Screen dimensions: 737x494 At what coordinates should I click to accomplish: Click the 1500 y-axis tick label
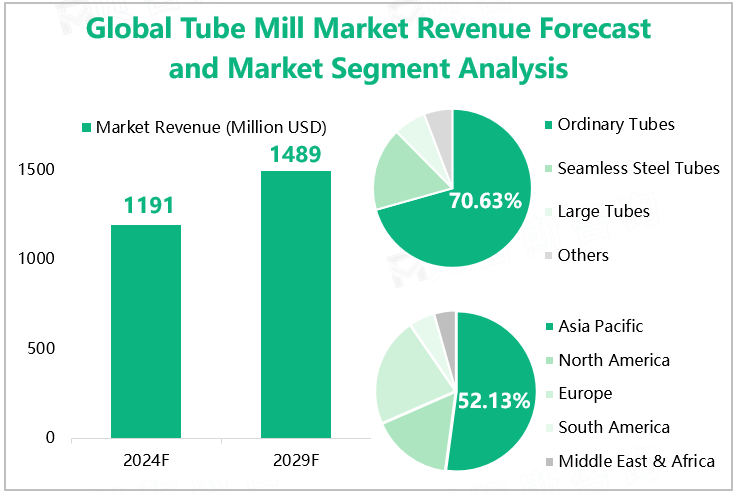pyautogui.click(x=36, y=170)
